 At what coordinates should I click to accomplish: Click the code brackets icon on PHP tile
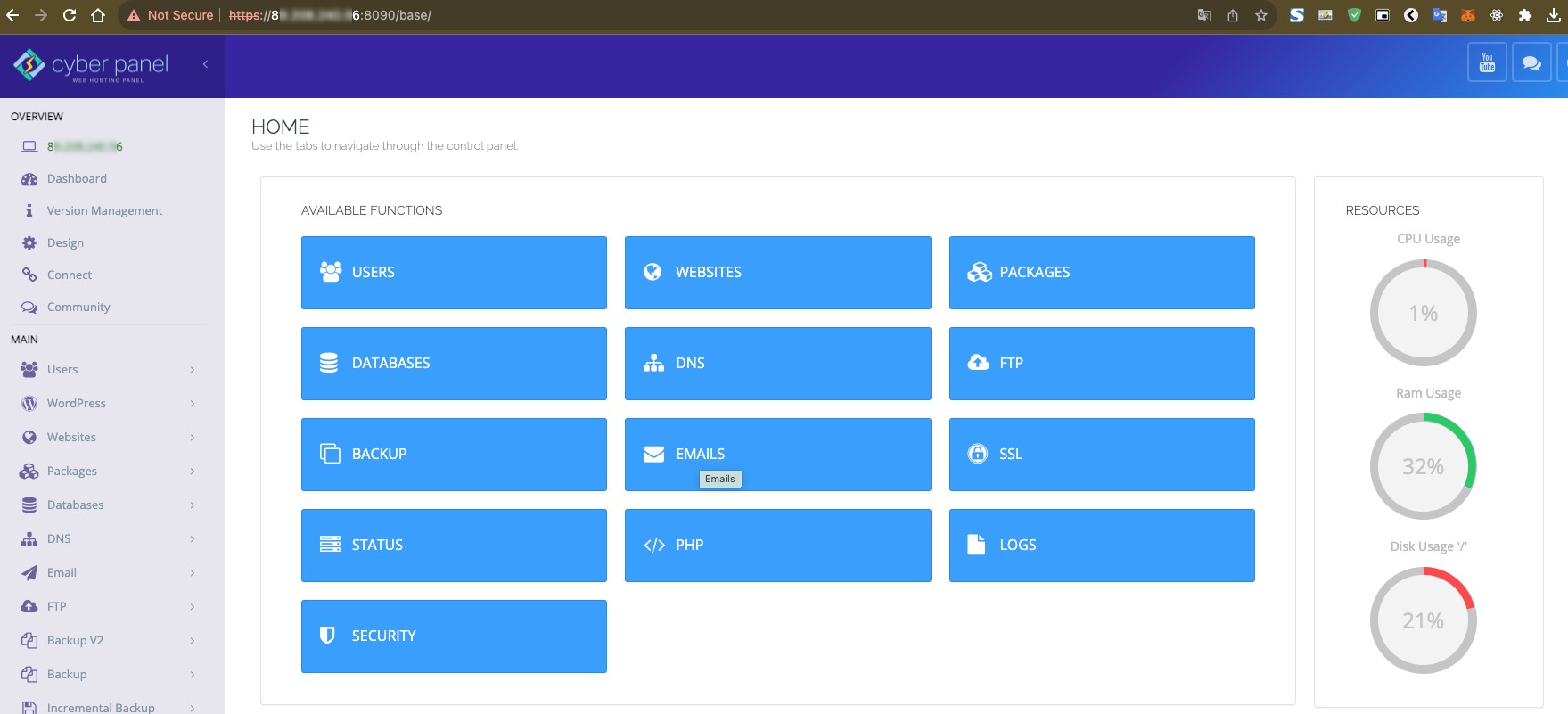[x=654, y=546]
